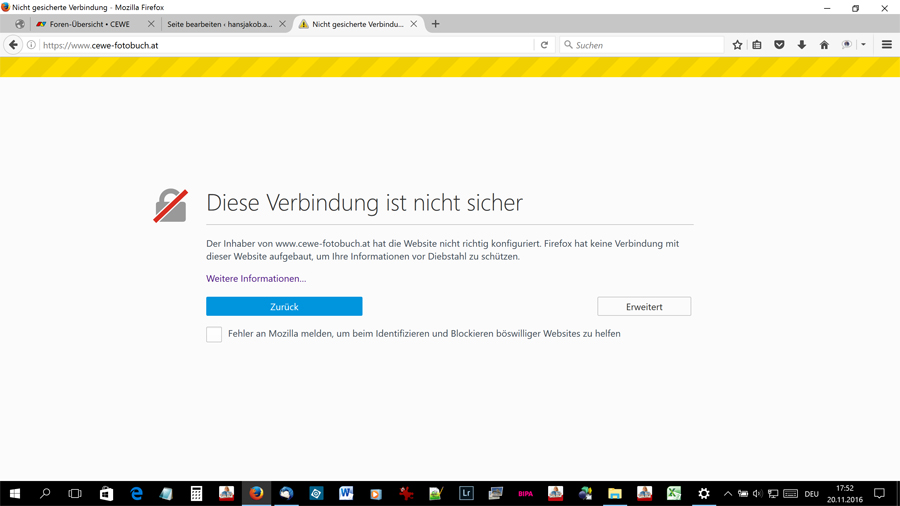Open the Settings gear on the taskbar
Image resolution: width=900 pixels, height=506 pixels.
[x=704, y=493]
